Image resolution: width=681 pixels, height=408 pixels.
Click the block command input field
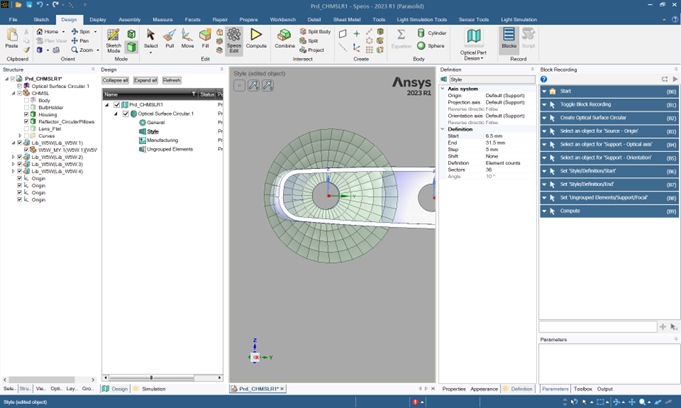tap(598, 326)
